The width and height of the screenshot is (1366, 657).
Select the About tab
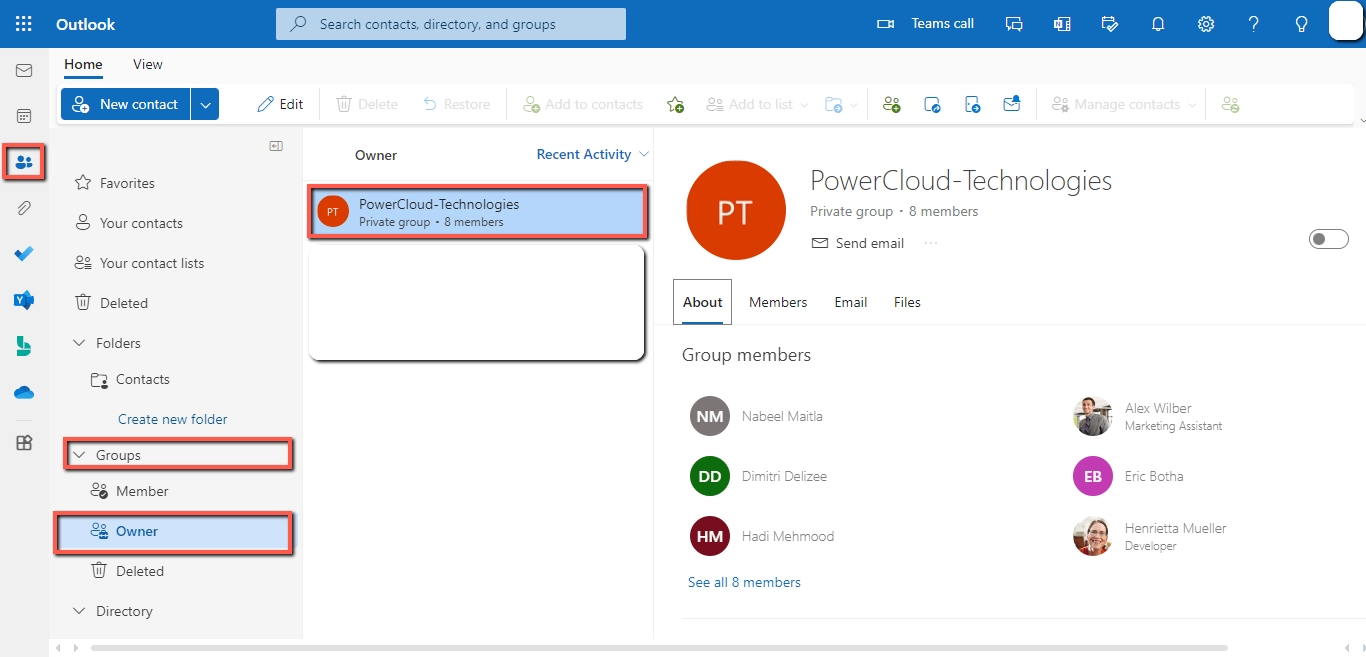pos(703,302)
